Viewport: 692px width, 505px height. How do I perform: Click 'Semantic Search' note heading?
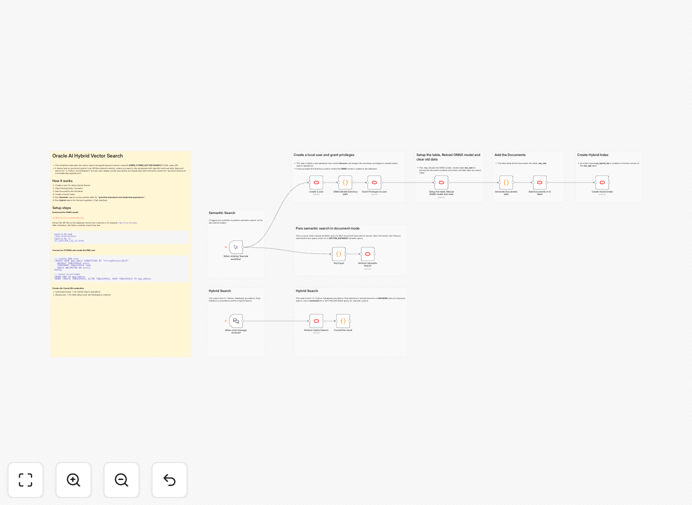tap(222, 213)
